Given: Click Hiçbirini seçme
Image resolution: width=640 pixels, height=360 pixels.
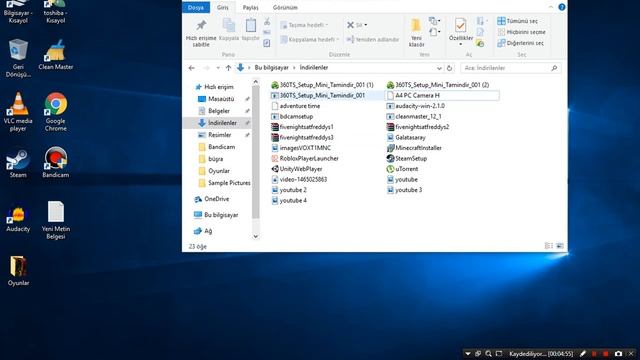Looking at the screenshot, I should (x=521, y=32).
